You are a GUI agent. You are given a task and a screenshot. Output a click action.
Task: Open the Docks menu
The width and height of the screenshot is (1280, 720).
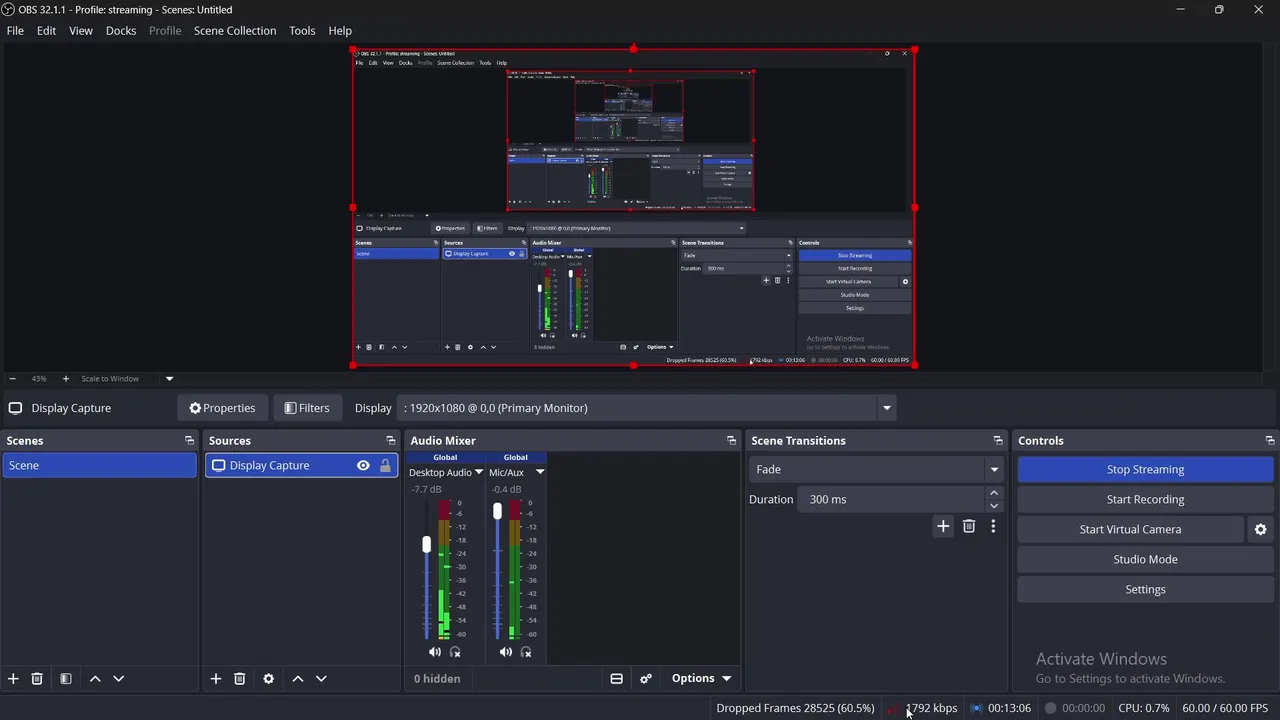pos(121,31)
